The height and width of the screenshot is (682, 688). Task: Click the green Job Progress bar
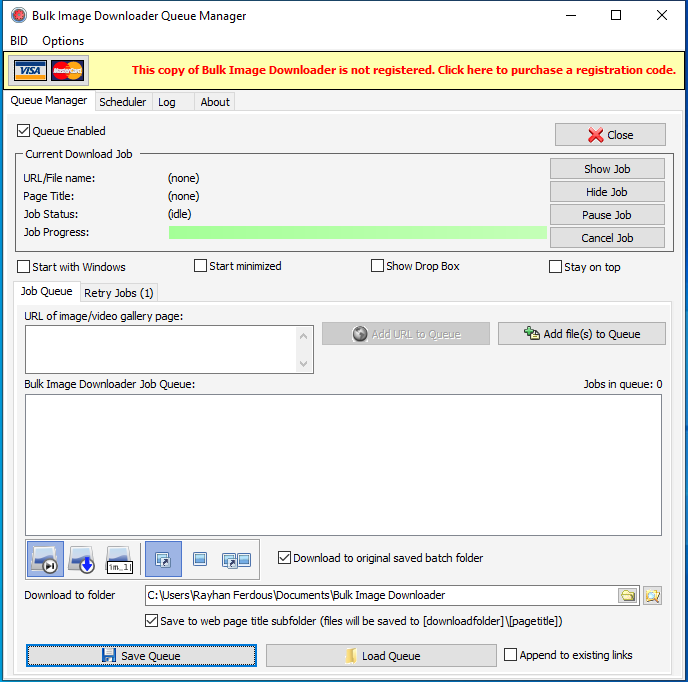[358, 233]
